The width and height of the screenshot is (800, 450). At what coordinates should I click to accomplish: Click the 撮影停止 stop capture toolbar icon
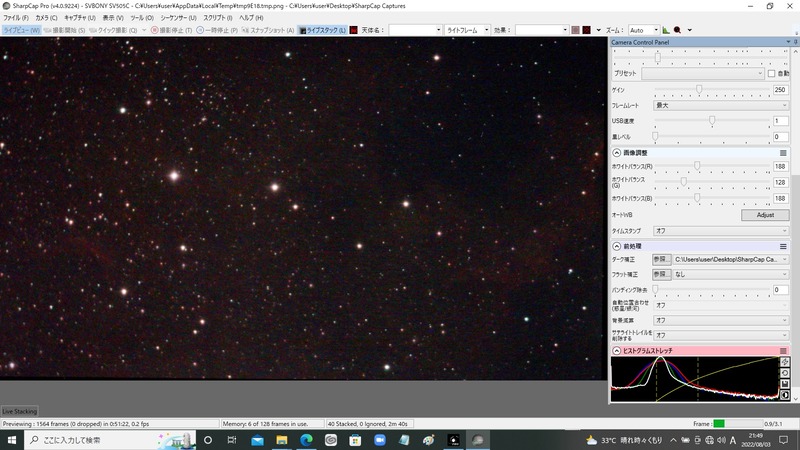click(x=171, y=30)
